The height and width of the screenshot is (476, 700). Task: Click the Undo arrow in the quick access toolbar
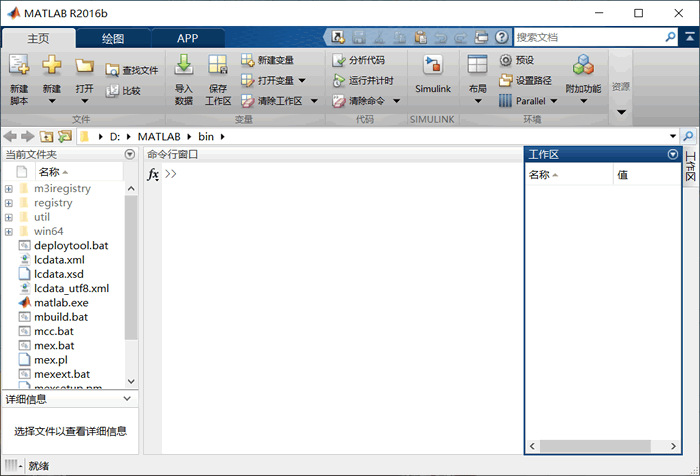click(440, 38)
